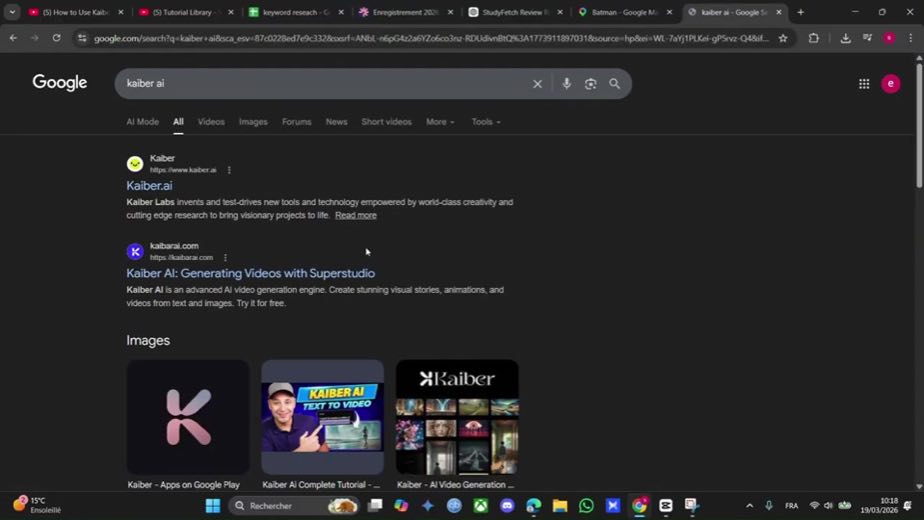
Task: Open the https://www.kaiber.ai URL line
Action: coord(183,170)
